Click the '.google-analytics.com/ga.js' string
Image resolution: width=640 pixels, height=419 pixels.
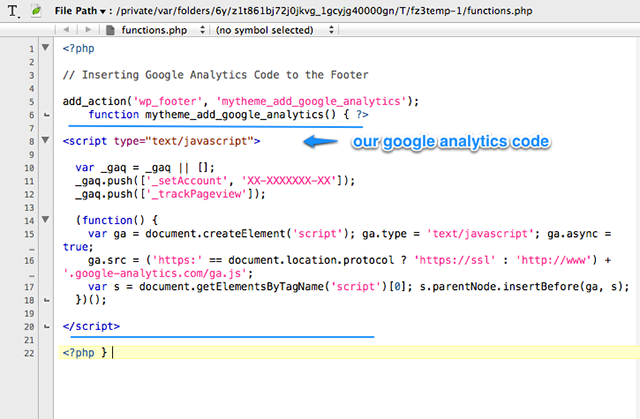(155, 273)
